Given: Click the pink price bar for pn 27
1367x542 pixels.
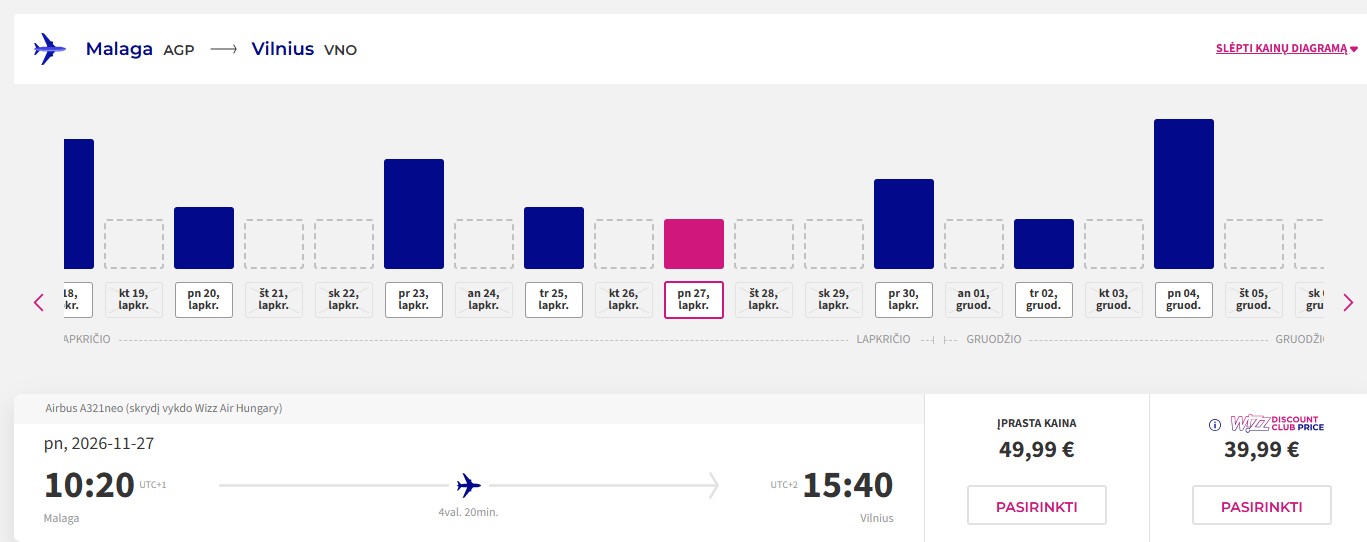Looking at the screenshot, I should [x=694, y=244].
